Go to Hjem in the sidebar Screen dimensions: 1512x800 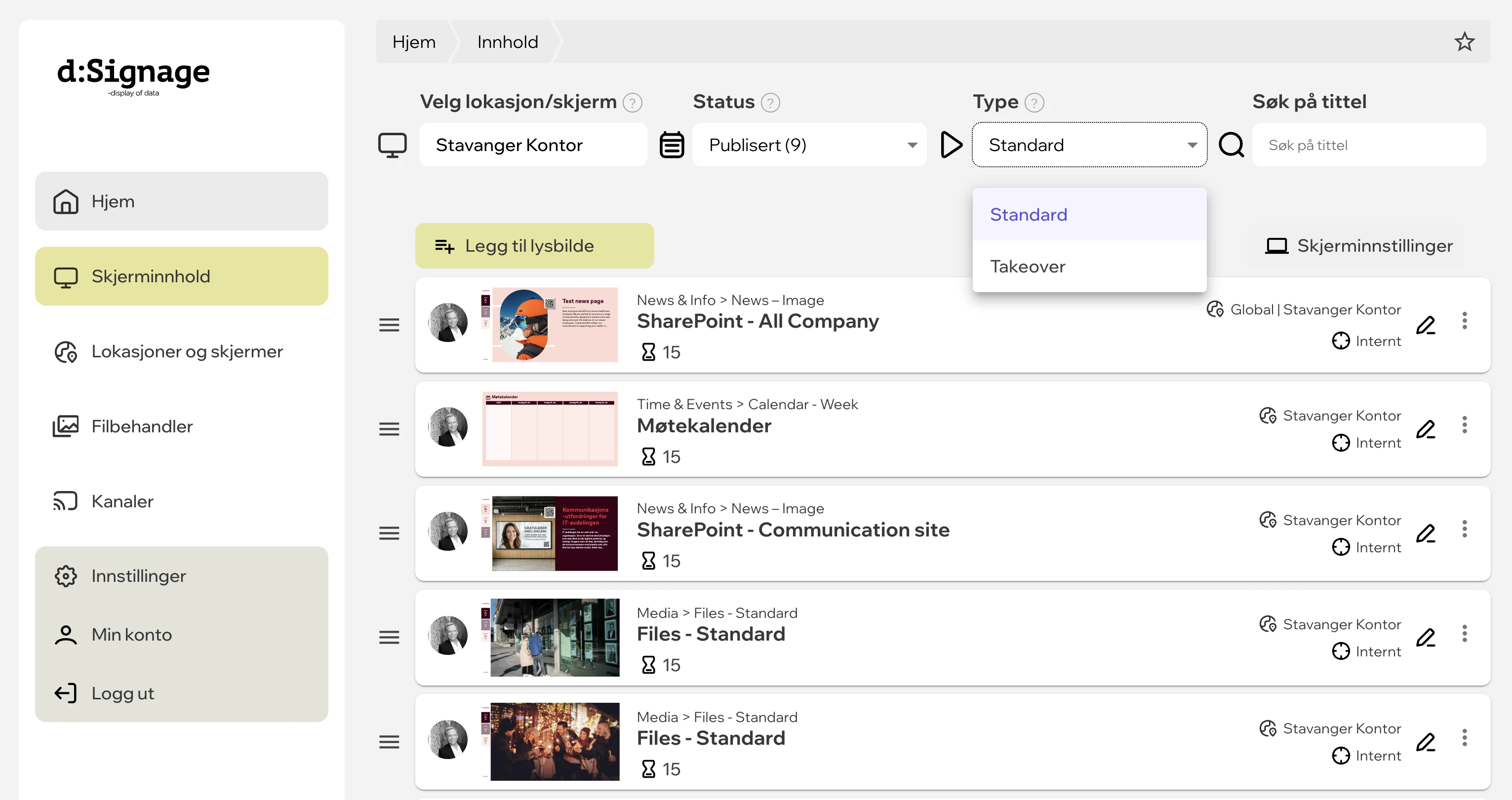[x=181, y=201]
